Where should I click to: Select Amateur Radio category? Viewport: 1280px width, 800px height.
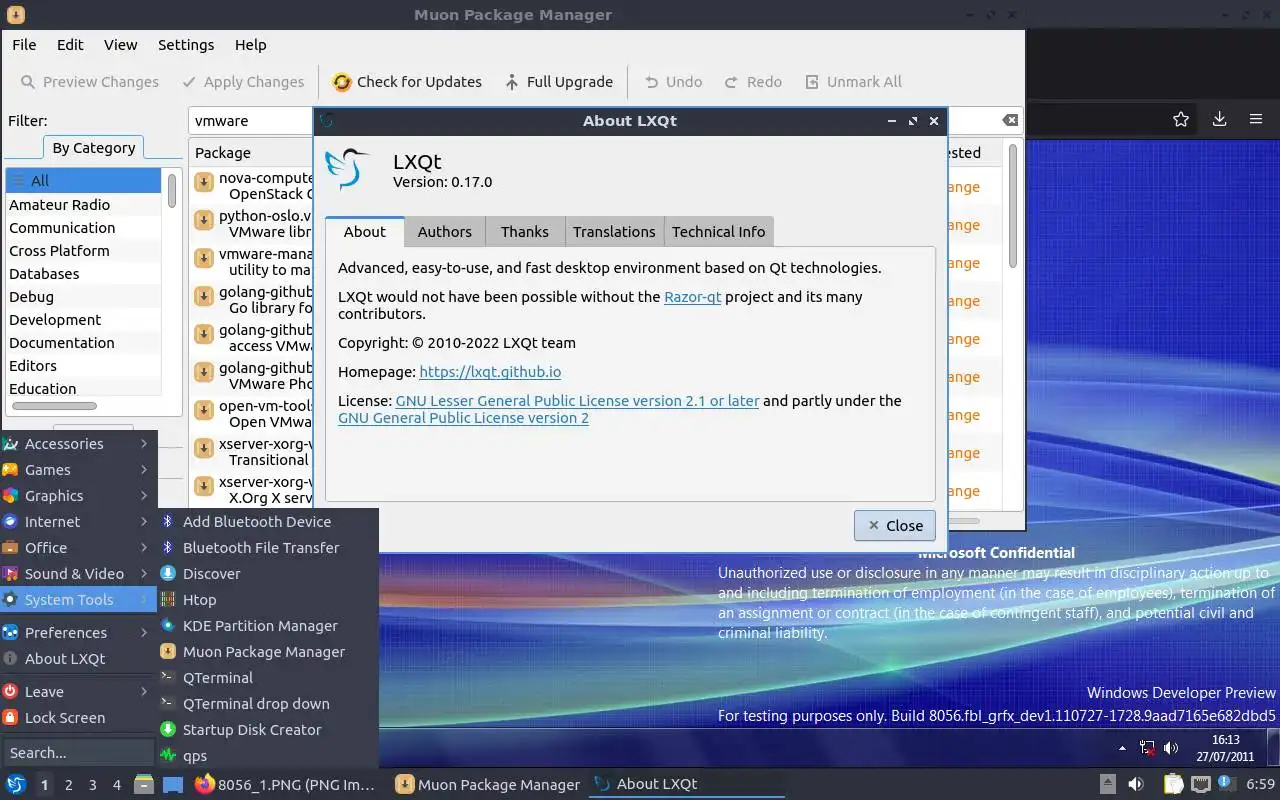pyautogui.click(x=84, y=204)
